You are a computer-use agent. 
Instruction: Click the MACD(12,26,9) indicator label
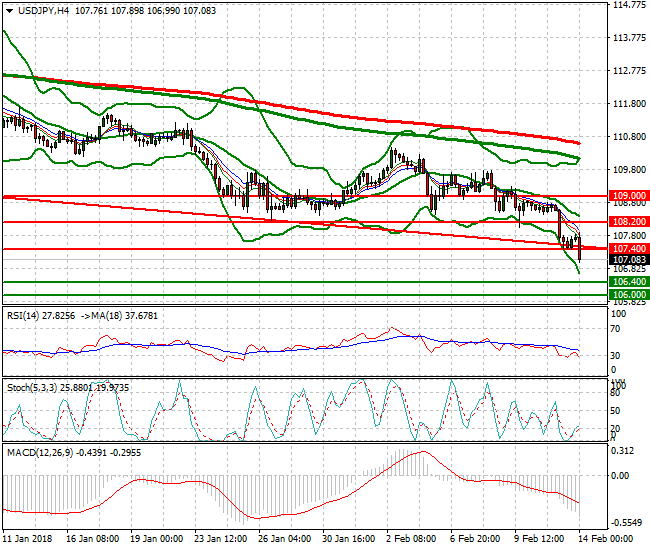pos(40,453)
